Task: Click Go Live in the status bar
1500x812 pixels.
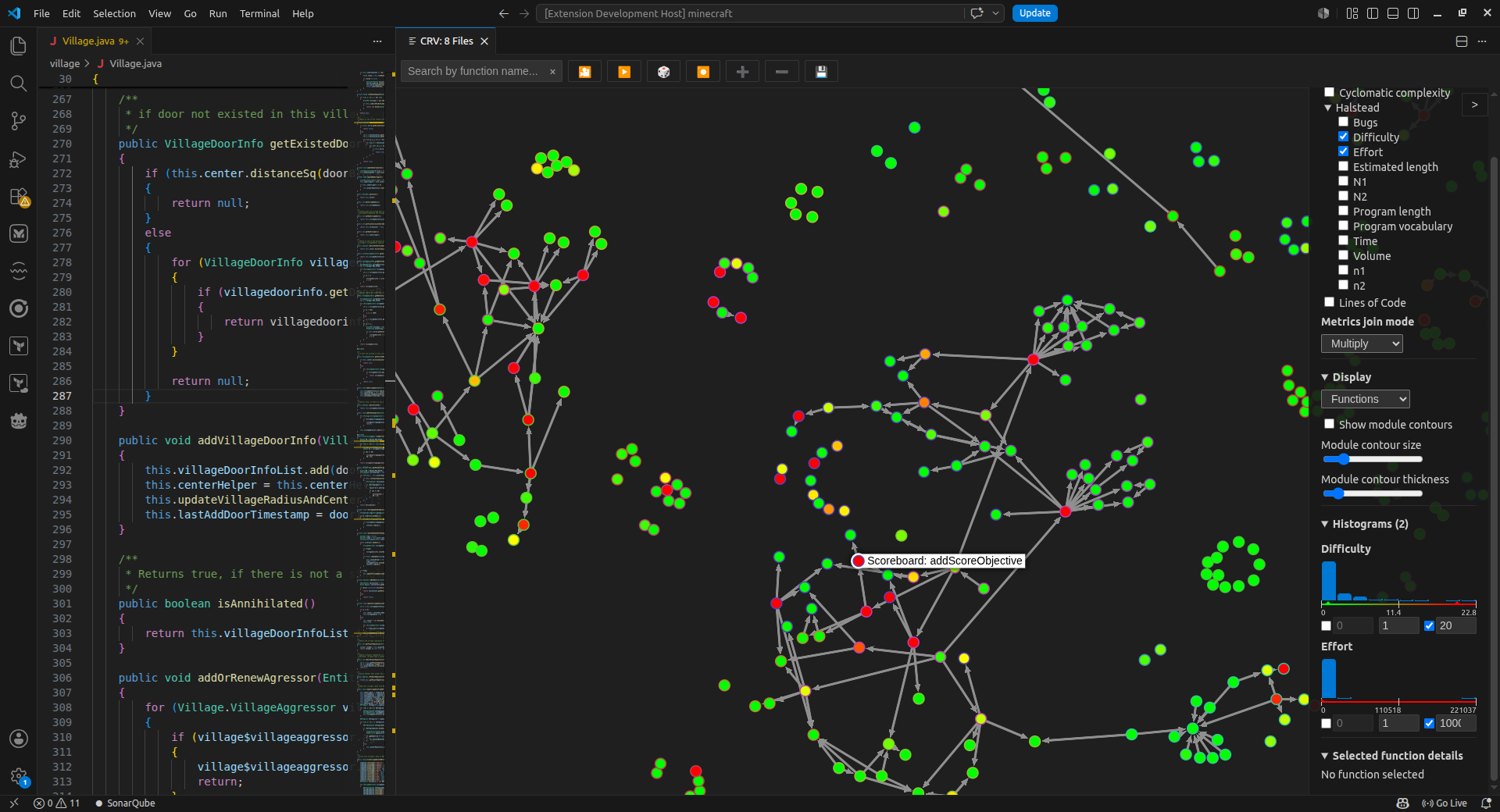Action: pyautogui.click(x=1444, y=803)
